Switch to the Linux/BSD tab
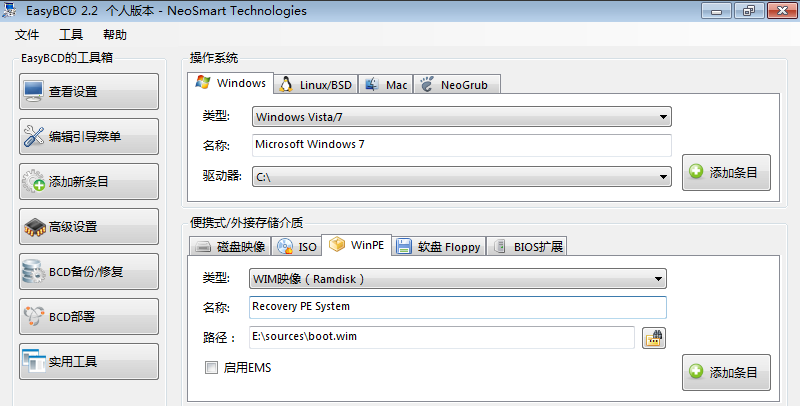The image size is (800, 407). point(316,85)
